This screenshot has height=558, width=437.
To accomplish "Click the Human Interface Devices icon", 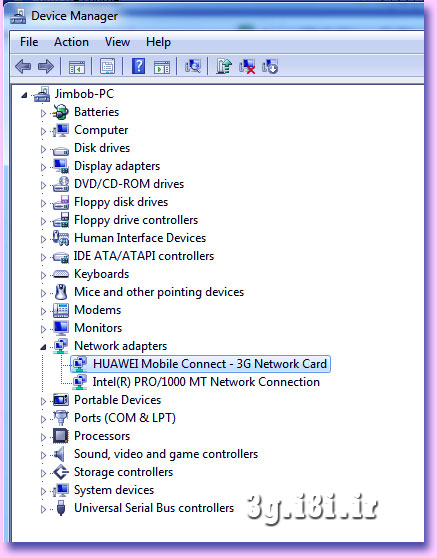I will point(60,238).
